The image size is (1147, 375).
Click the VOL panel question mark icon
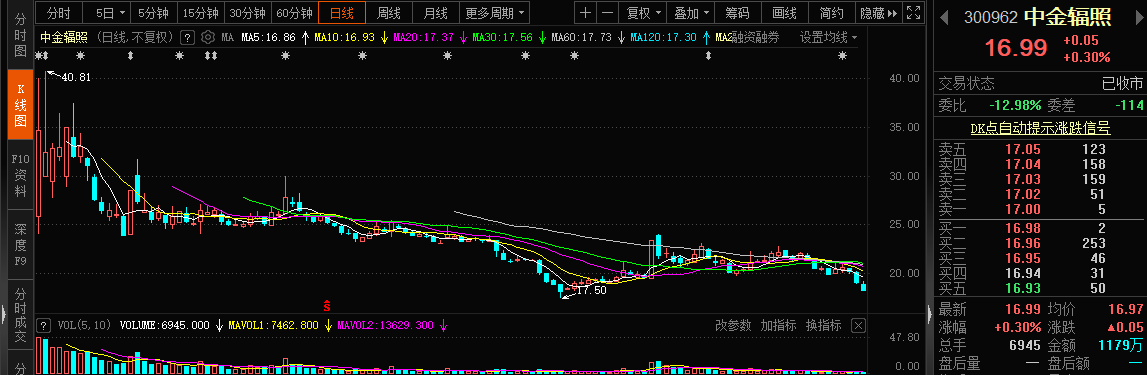click(x=44, y=325)
